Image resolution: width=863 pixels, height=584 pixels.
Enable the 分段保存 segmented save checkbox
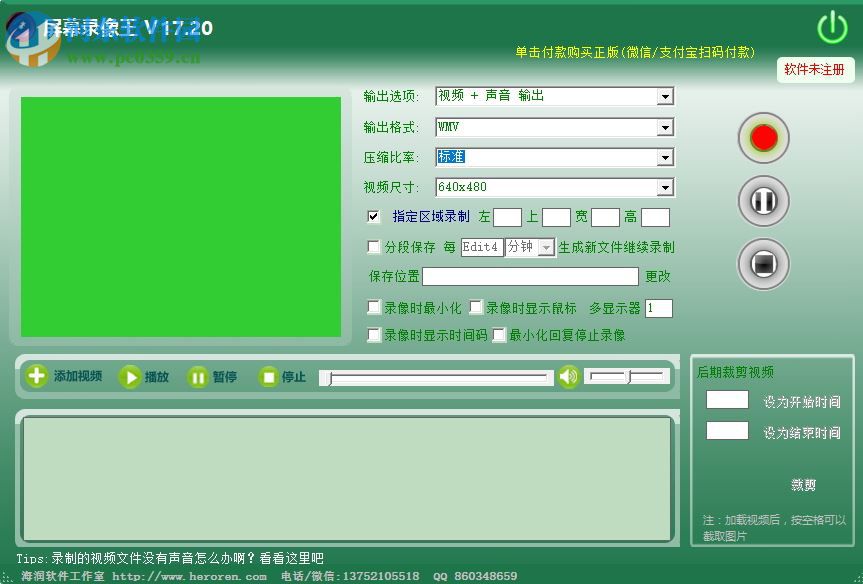[x=373, y=247]
